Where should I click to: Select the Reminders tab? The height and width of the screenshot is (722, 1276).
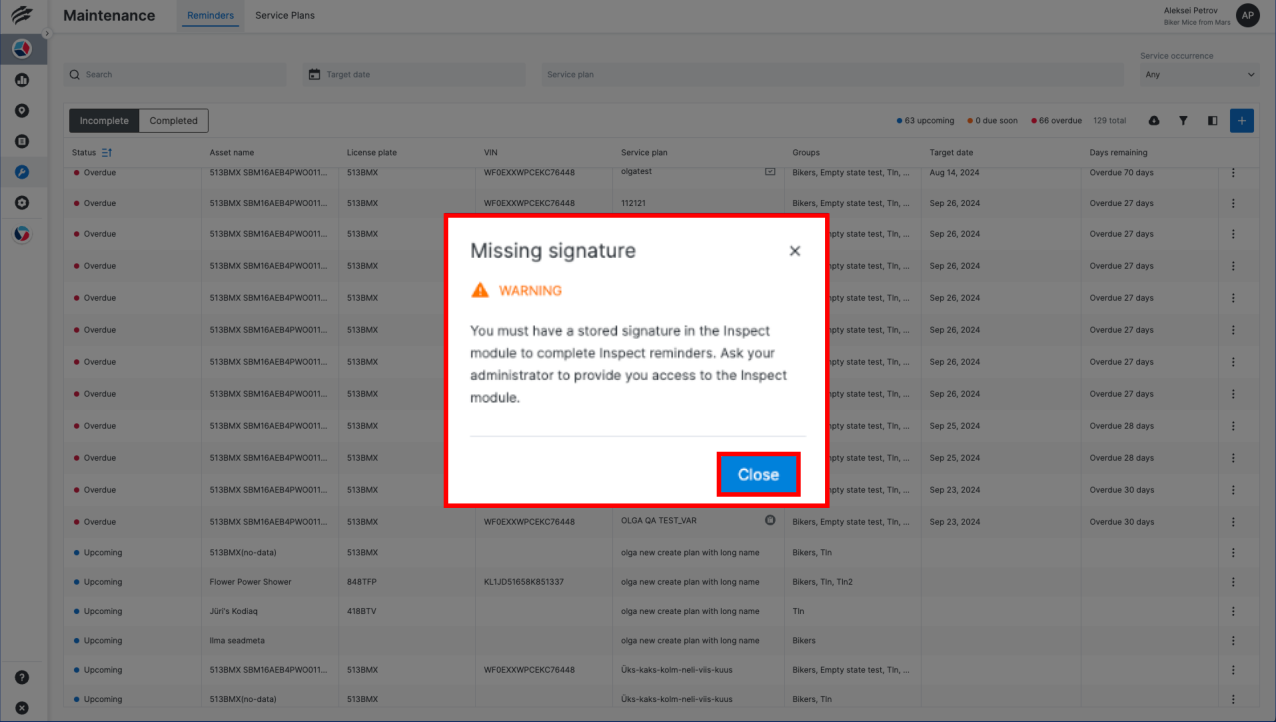210,16
